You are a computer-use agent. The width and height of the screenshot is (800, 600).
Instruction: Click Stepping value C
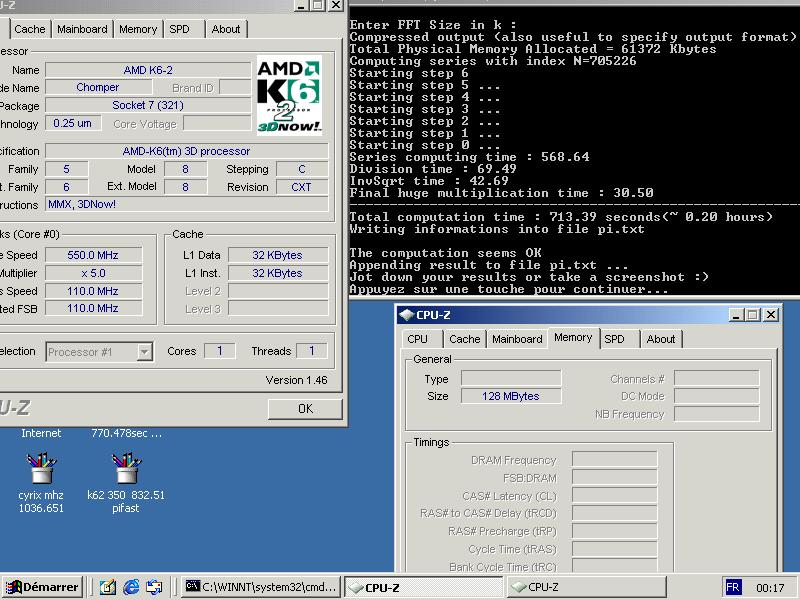point(302,169)
